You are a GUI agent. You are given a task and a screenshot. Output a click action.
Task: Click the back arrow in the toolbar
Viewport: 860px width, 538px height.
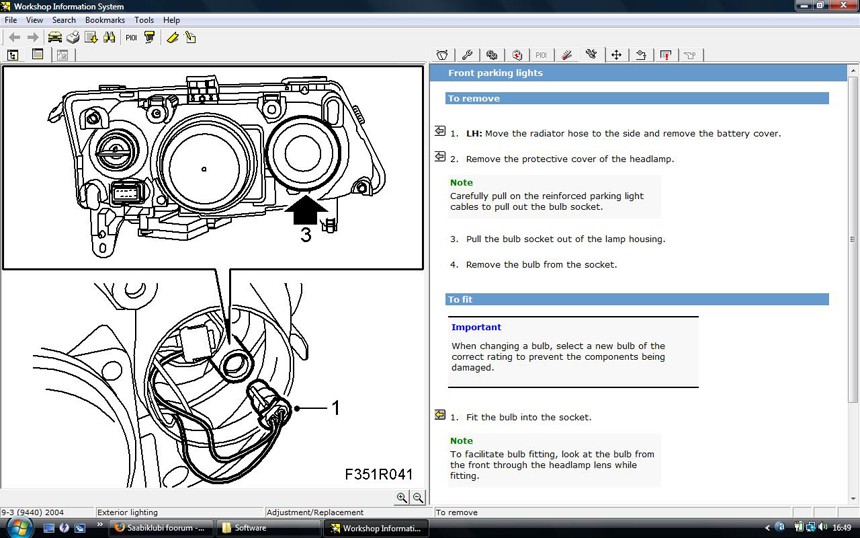point(14,37)
